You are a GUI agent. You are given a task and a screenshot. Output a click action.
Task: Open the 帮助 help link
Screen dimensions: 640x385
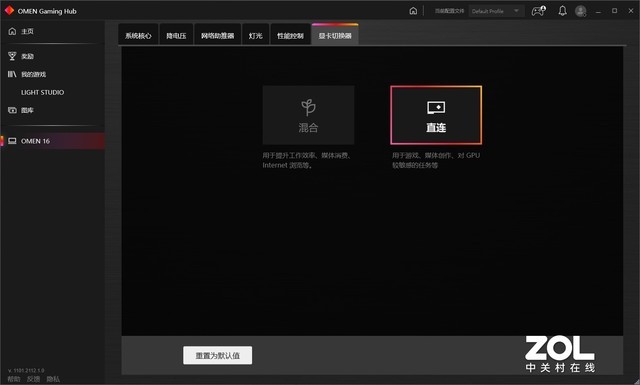(x=14, y=379)
